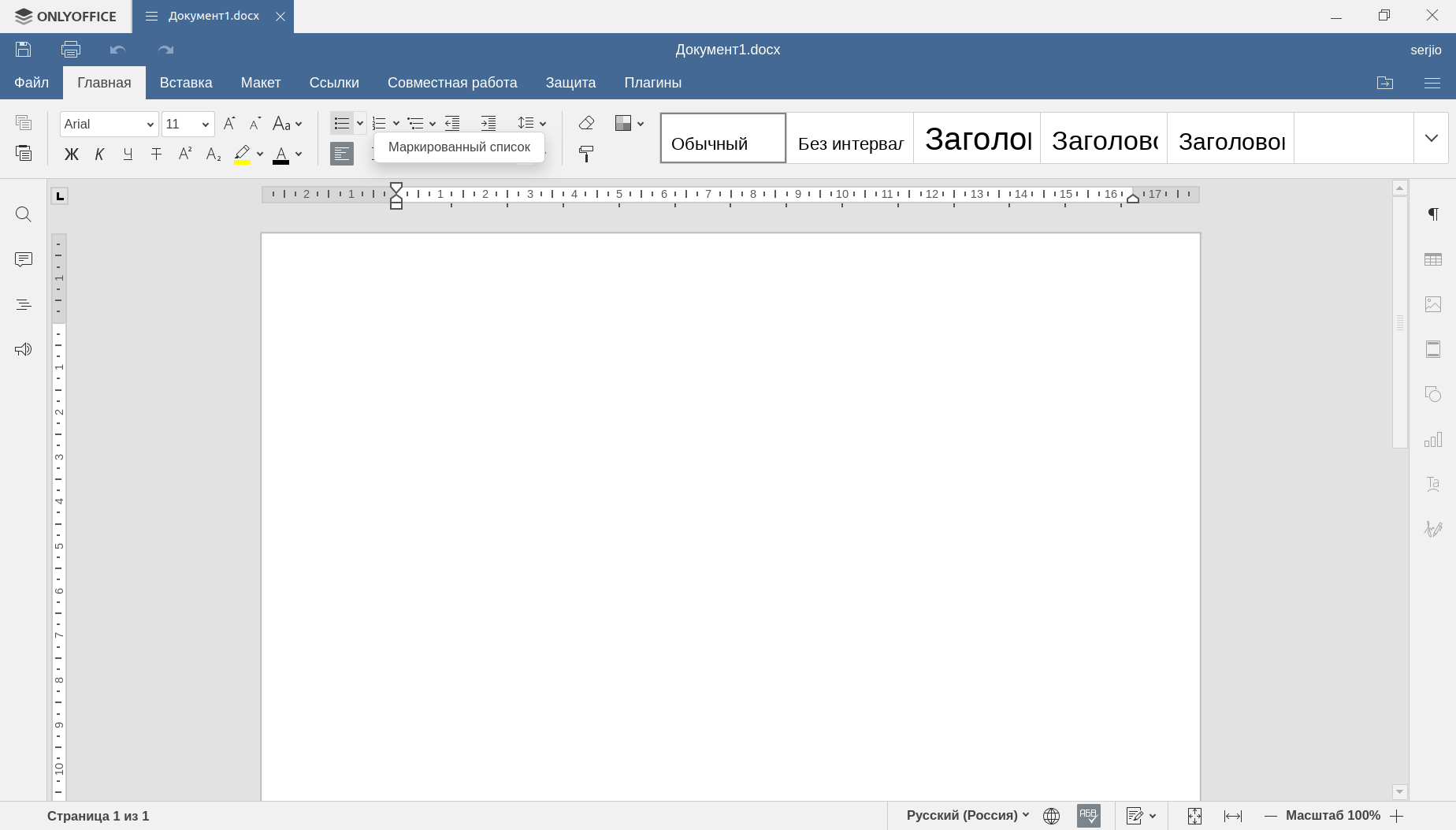The width and height of the screenshot is (1456, 830).
Task: Select the Обычный style
Action: (x=723, y=138)
